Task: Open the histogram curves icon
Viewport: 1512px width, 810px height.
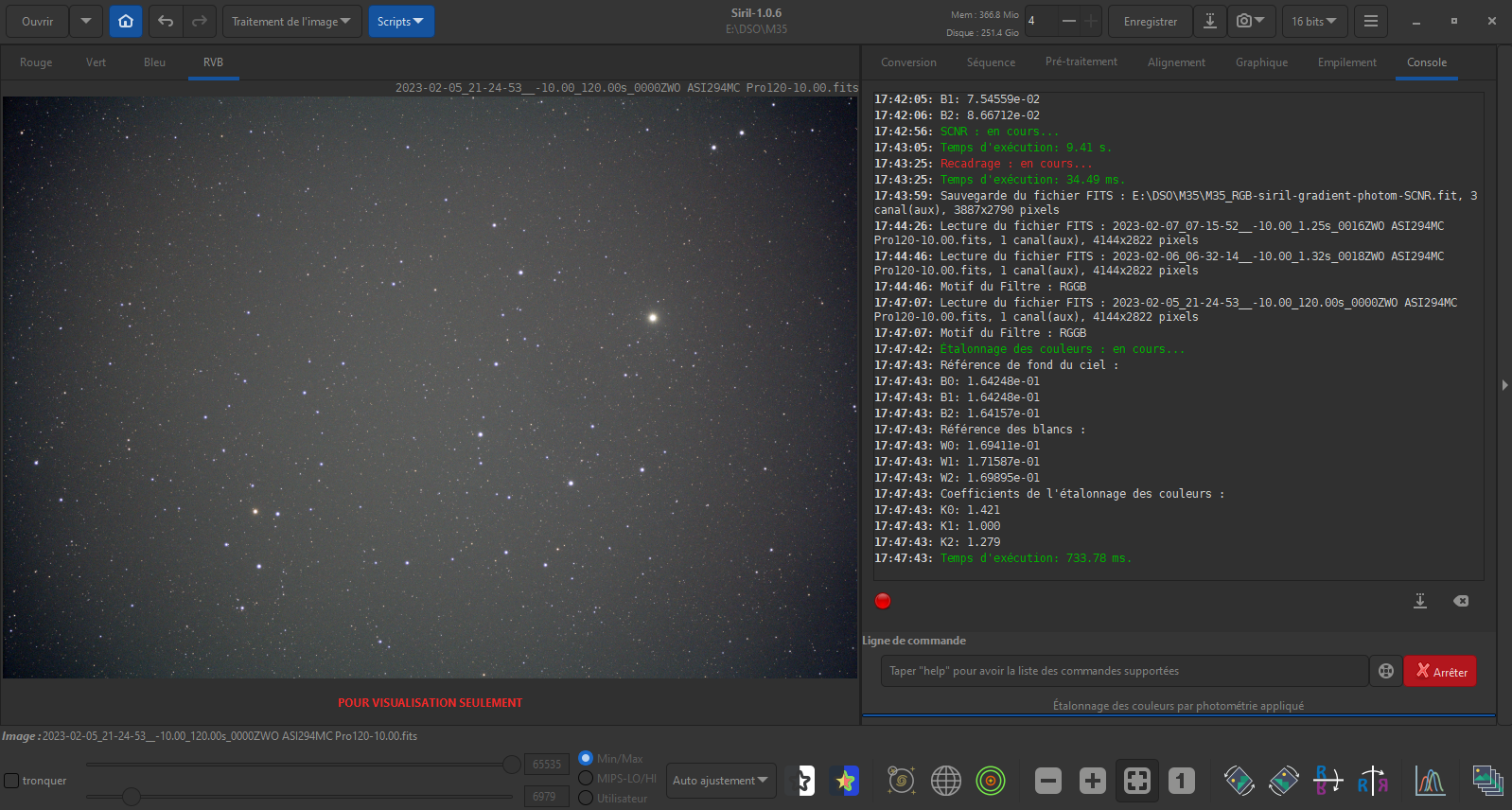Action: 1430,781
